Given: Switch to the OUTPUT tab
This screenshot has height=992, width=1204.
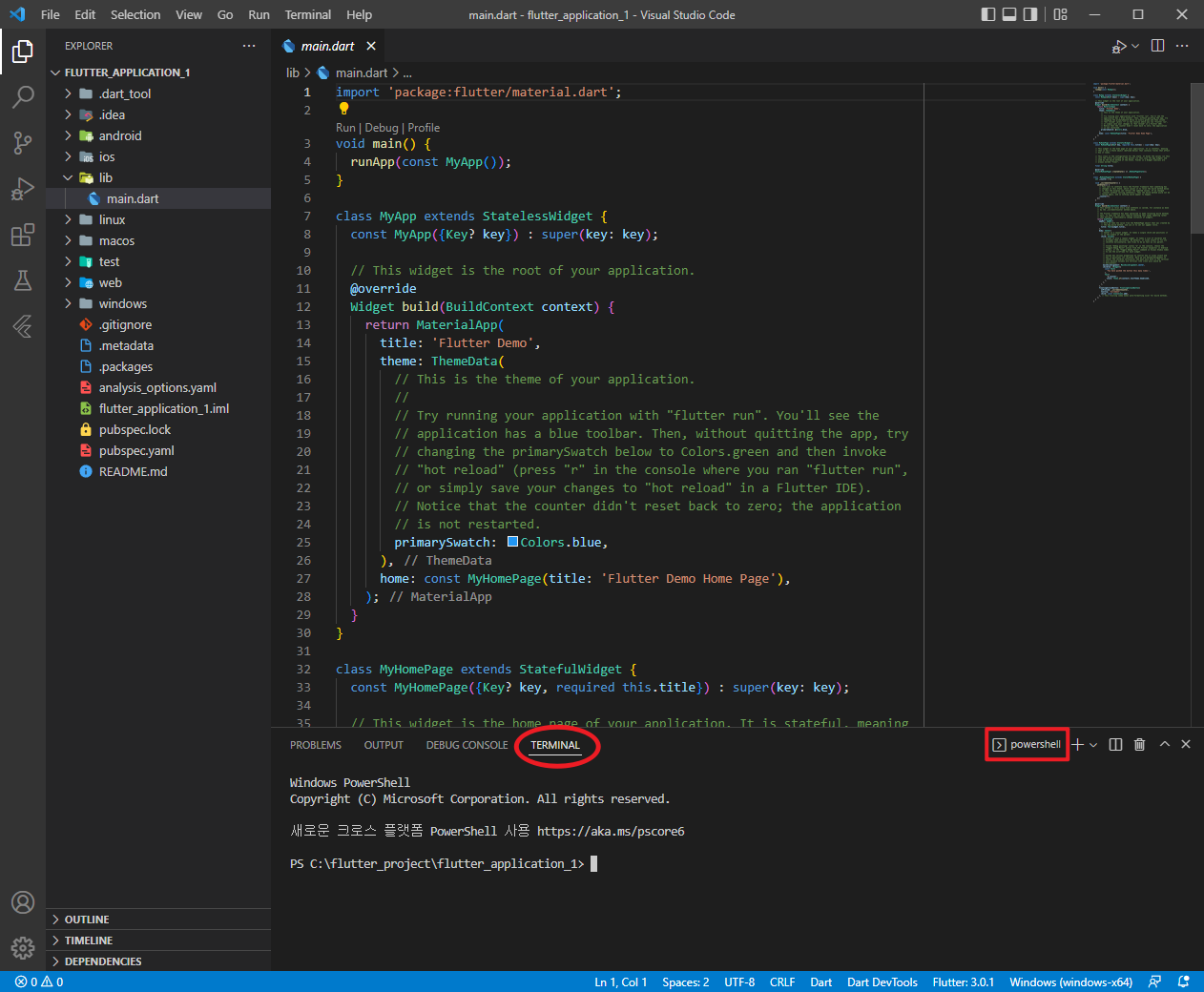Looking at the screenshot, I should click(384, 745).
